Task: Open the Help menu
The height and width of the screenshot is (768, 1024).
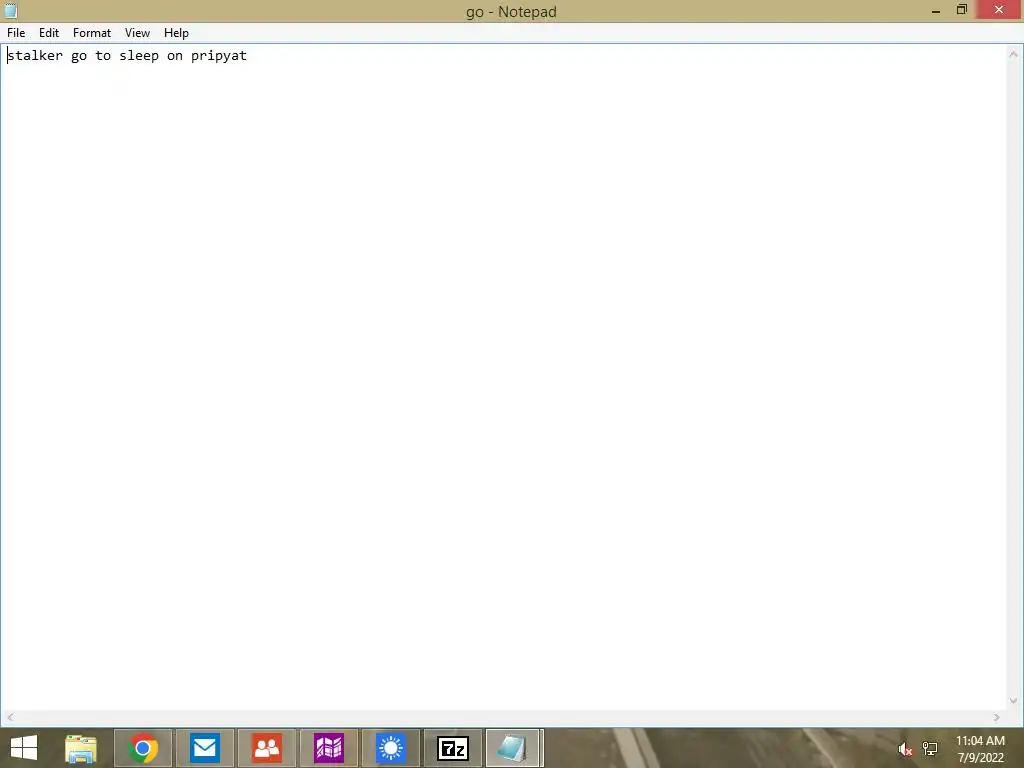Action: [176, 33]
